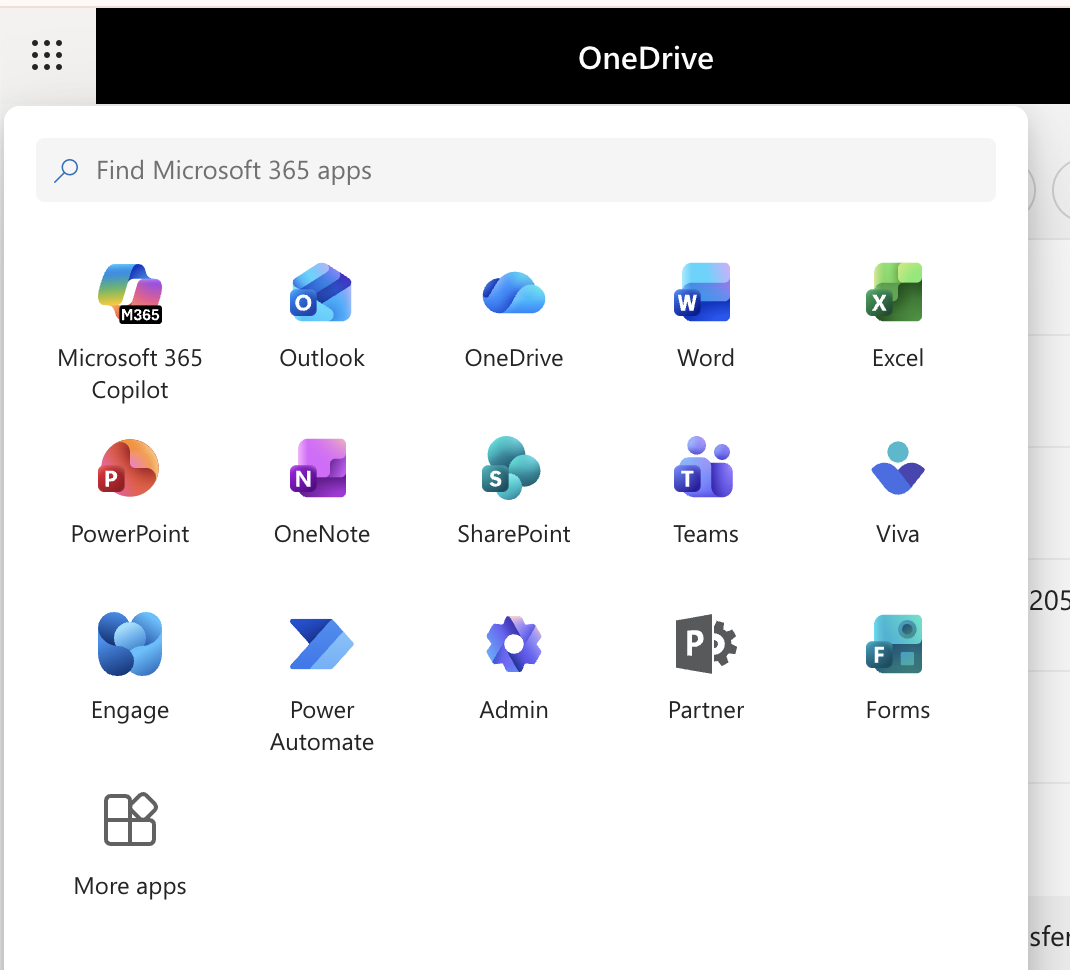The width and height of the screenshot is (1070, 970).
Task: Open Teams app icon
Action: click(x=706, y=469)
